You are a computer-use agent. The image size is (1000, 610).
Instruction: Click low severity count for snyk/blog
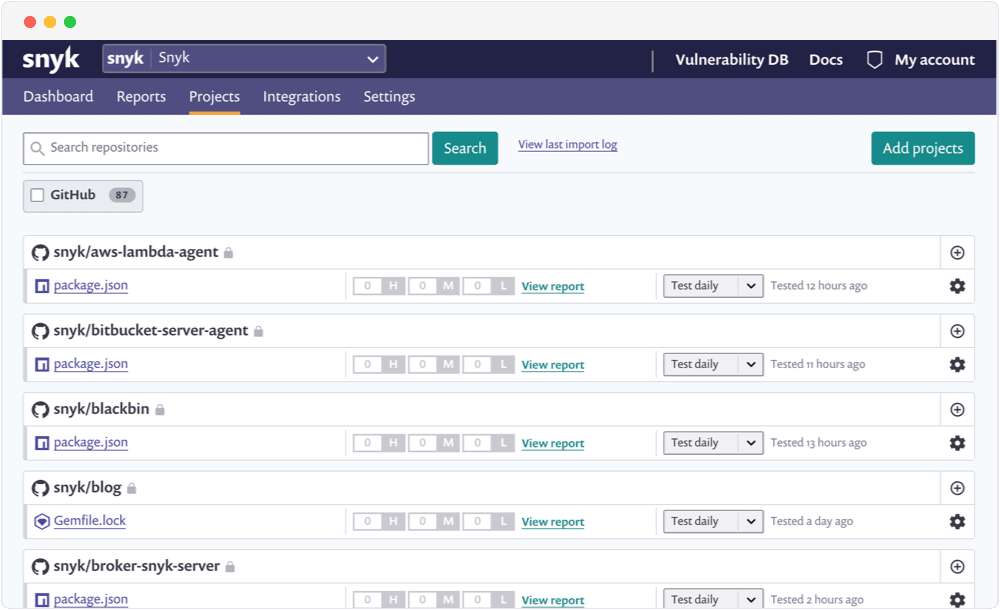(x=489, y=521)
